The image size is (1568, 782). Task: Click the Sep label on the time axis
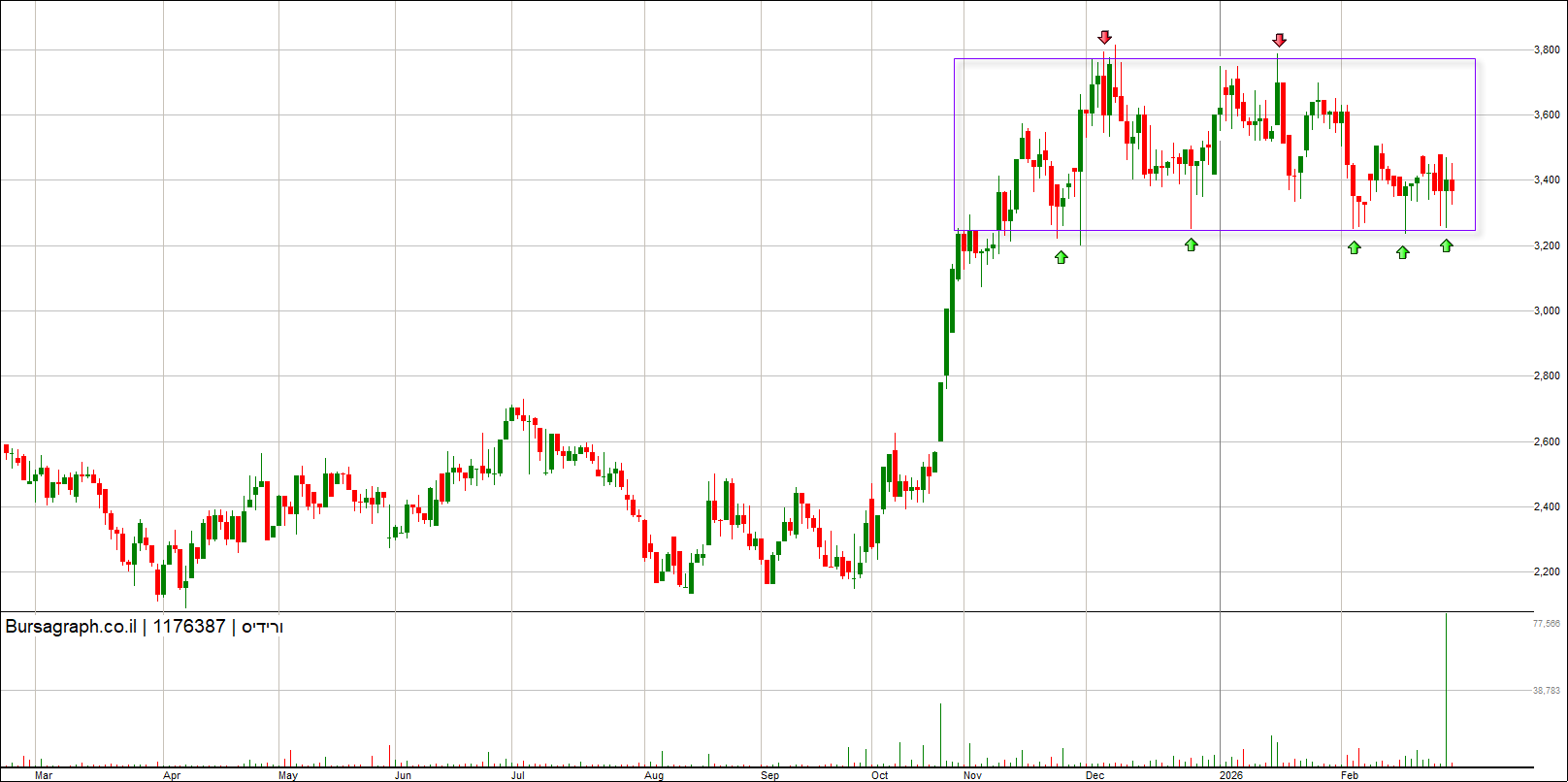point(770,775)
